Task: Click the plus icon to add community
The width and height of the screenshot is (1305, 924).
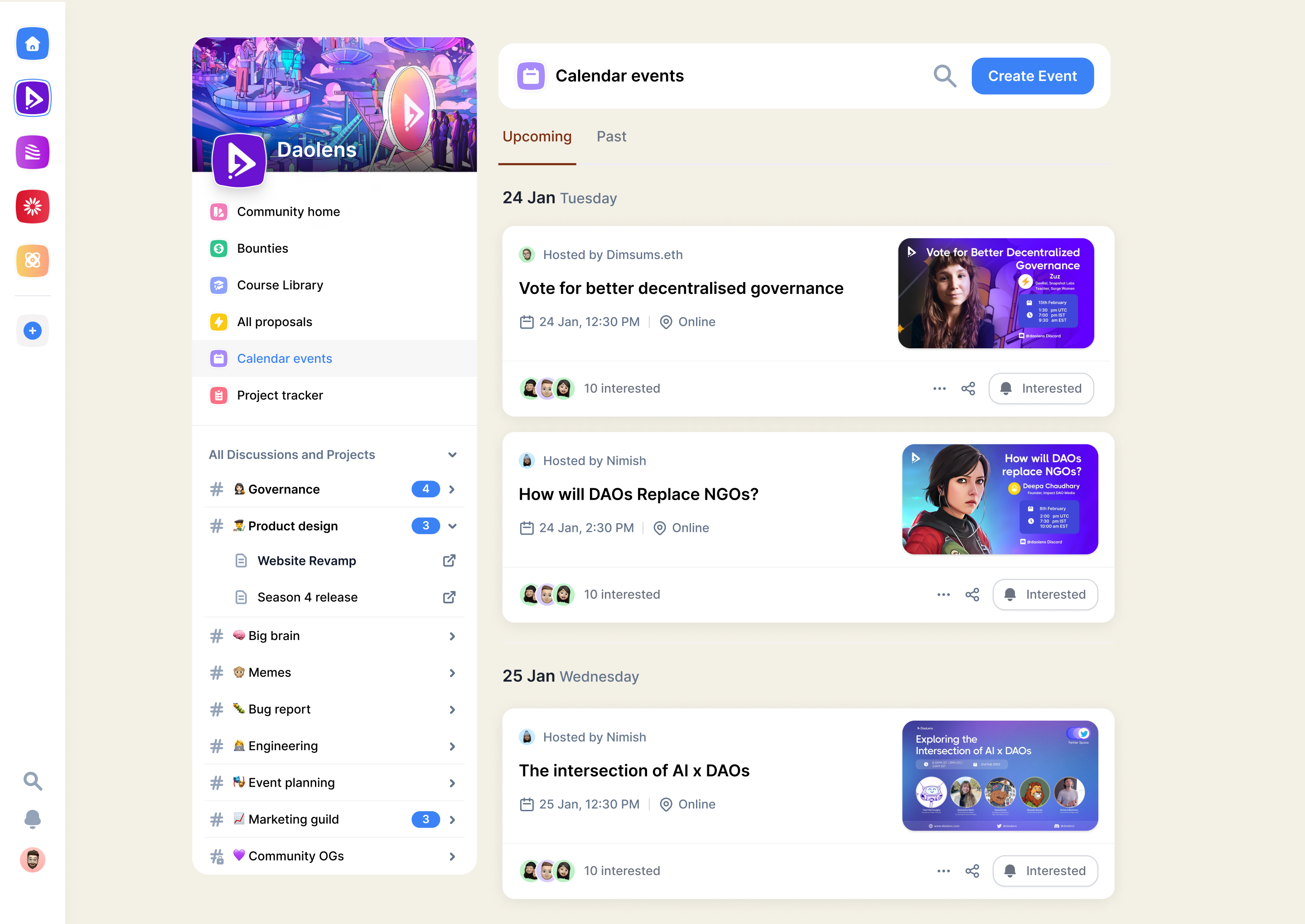Action: pyautogui.click(x=33, y=331)
